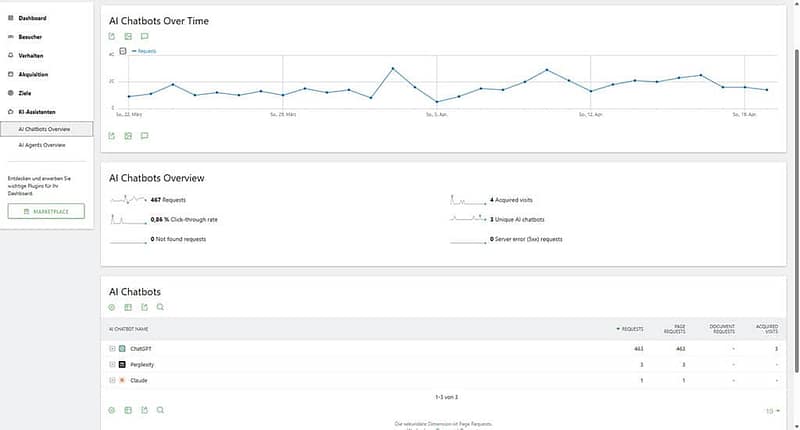
Task: Click the AI Chatbots Over Time heading
Action: [x=159, y=21]
